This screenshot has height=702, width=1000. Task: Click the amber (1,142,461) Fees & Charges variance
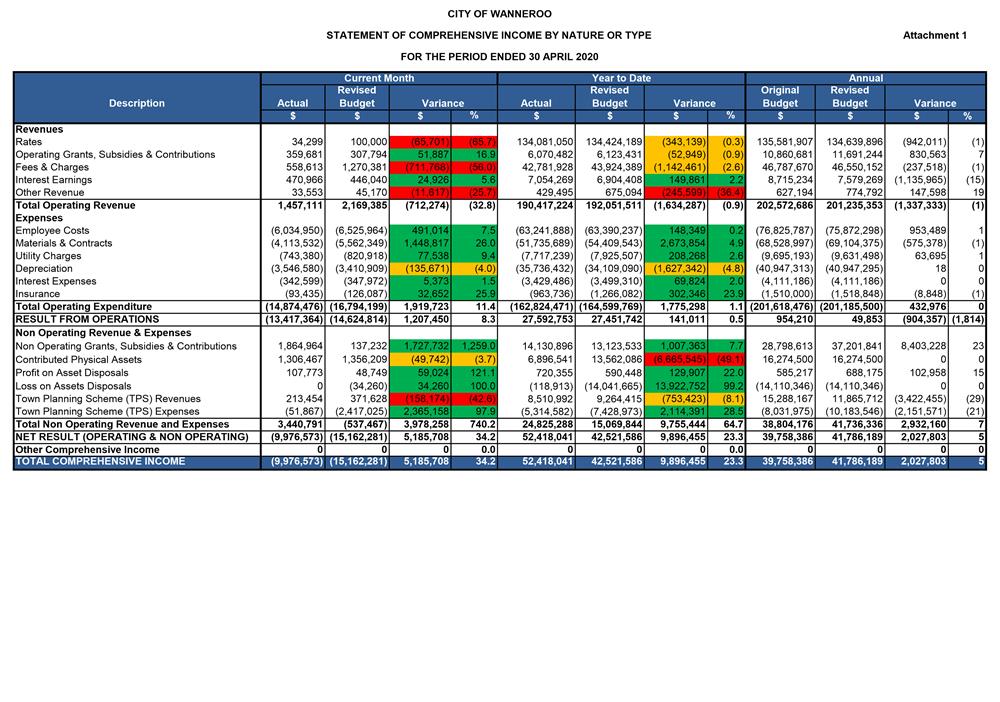(x=679, y=168)
